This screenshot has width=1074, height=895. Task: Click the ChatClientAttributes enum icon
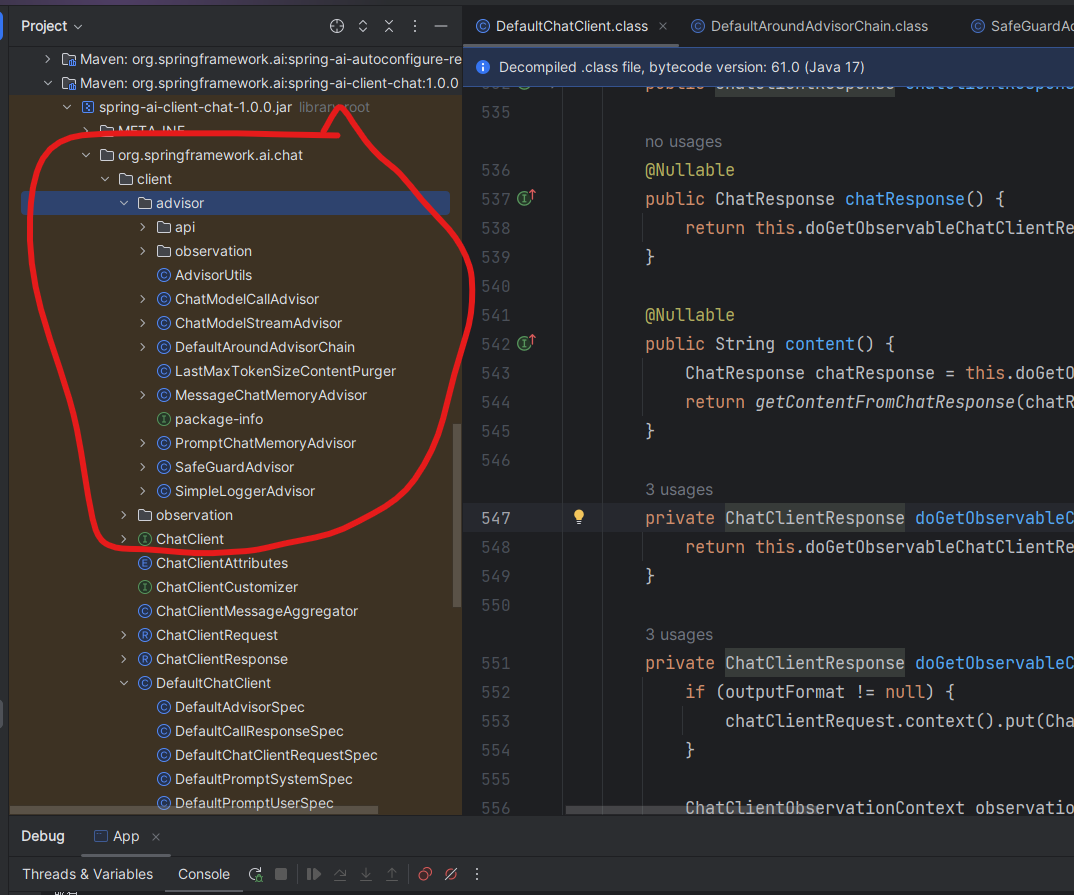pos(145,563)
